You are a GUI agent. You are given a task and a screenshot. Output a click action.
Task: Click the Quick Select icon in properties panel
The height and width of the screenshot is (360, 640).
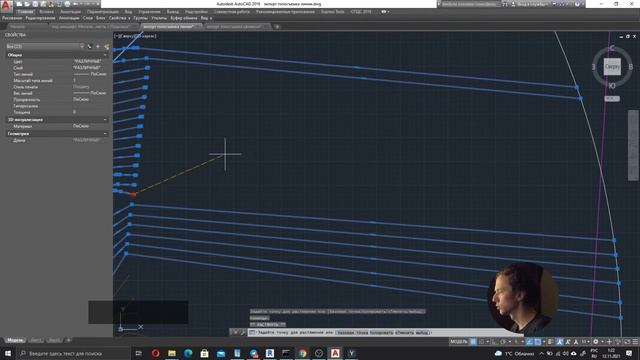pos(107,47)
